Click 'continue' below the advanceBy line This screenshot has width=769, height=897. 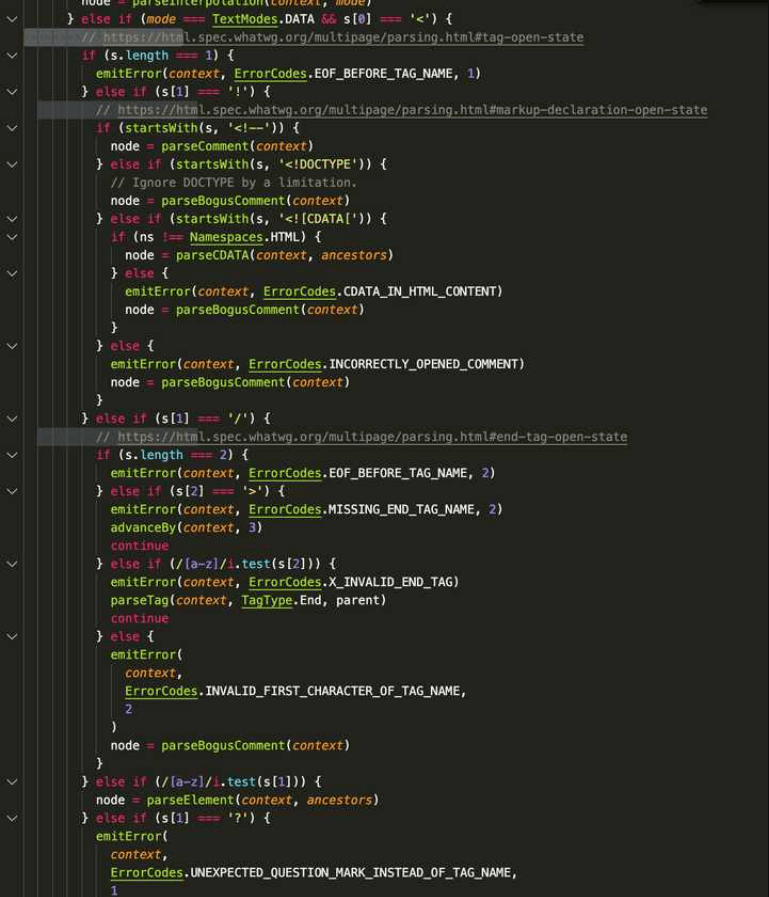140,546
